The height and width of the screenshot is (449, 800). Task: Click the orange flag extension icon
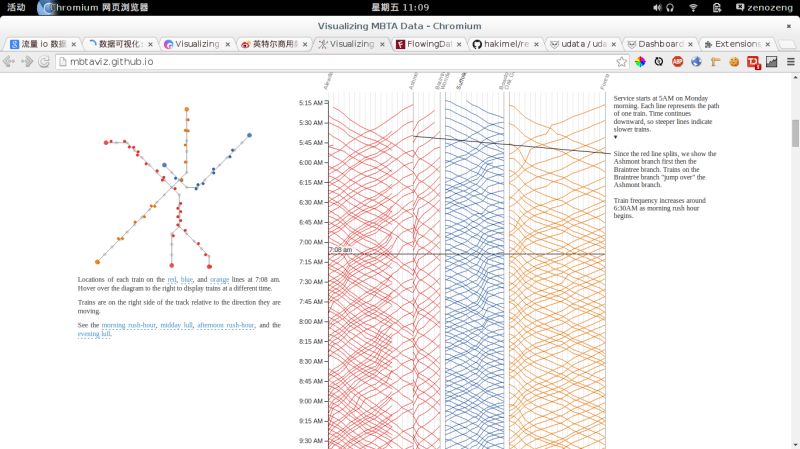click(x=715, y=62)
